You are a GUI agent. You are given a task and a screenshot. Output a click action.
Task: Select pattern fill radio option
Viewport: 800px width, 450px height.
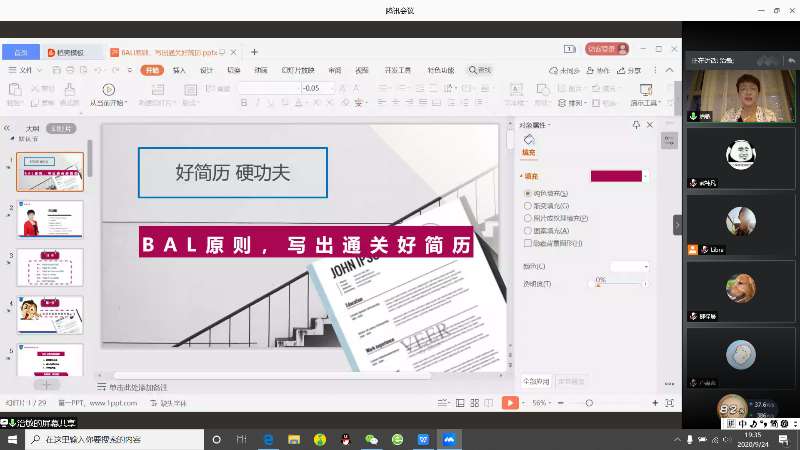coord(528,231)
